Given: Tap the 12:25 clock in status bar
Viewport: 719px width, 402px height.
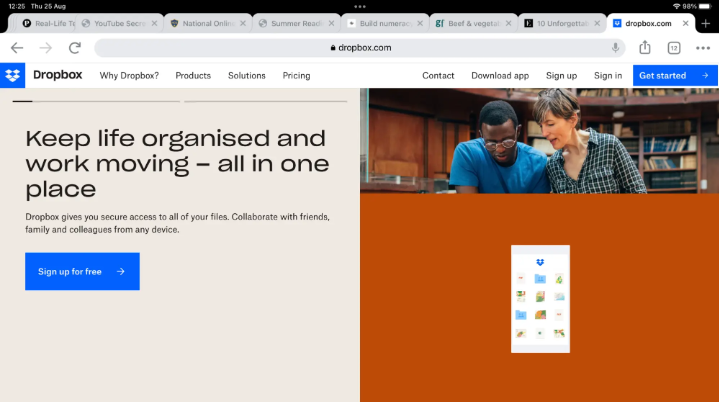Looking at the screenshot, I should point(17,6).
